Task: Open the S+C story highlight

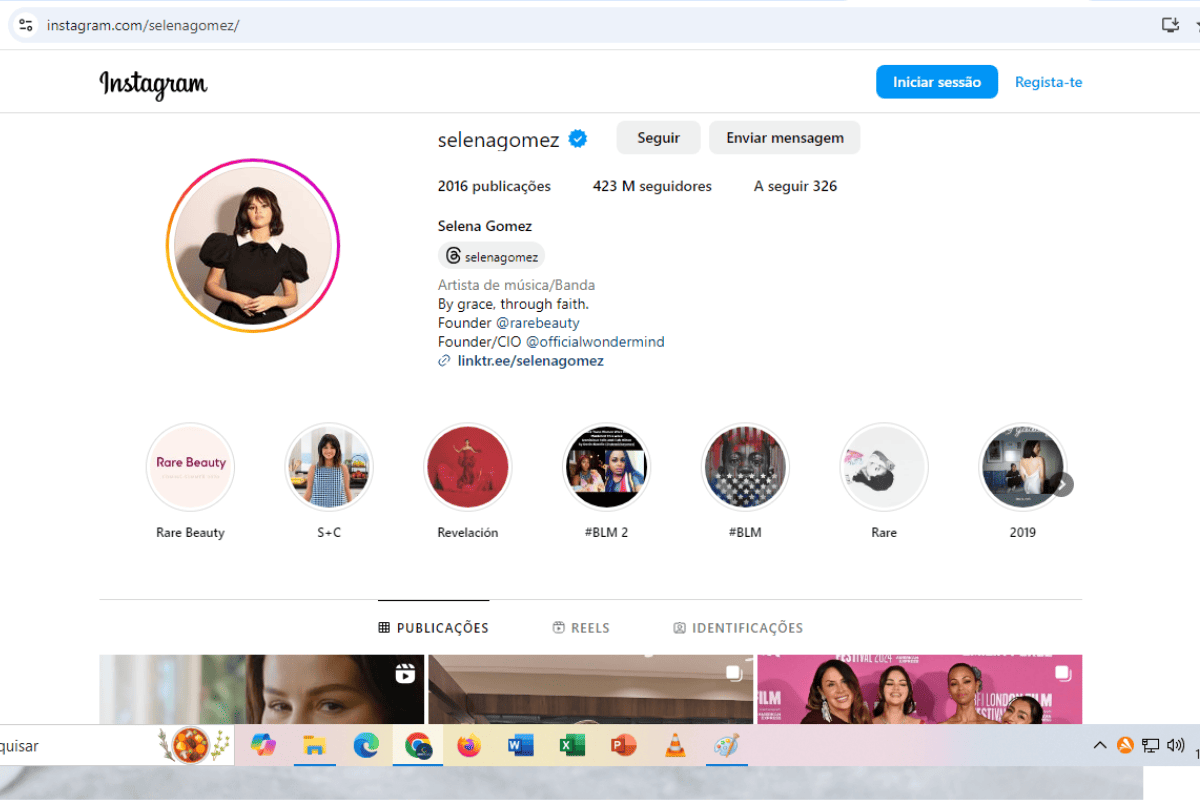Action: [329, 467]
